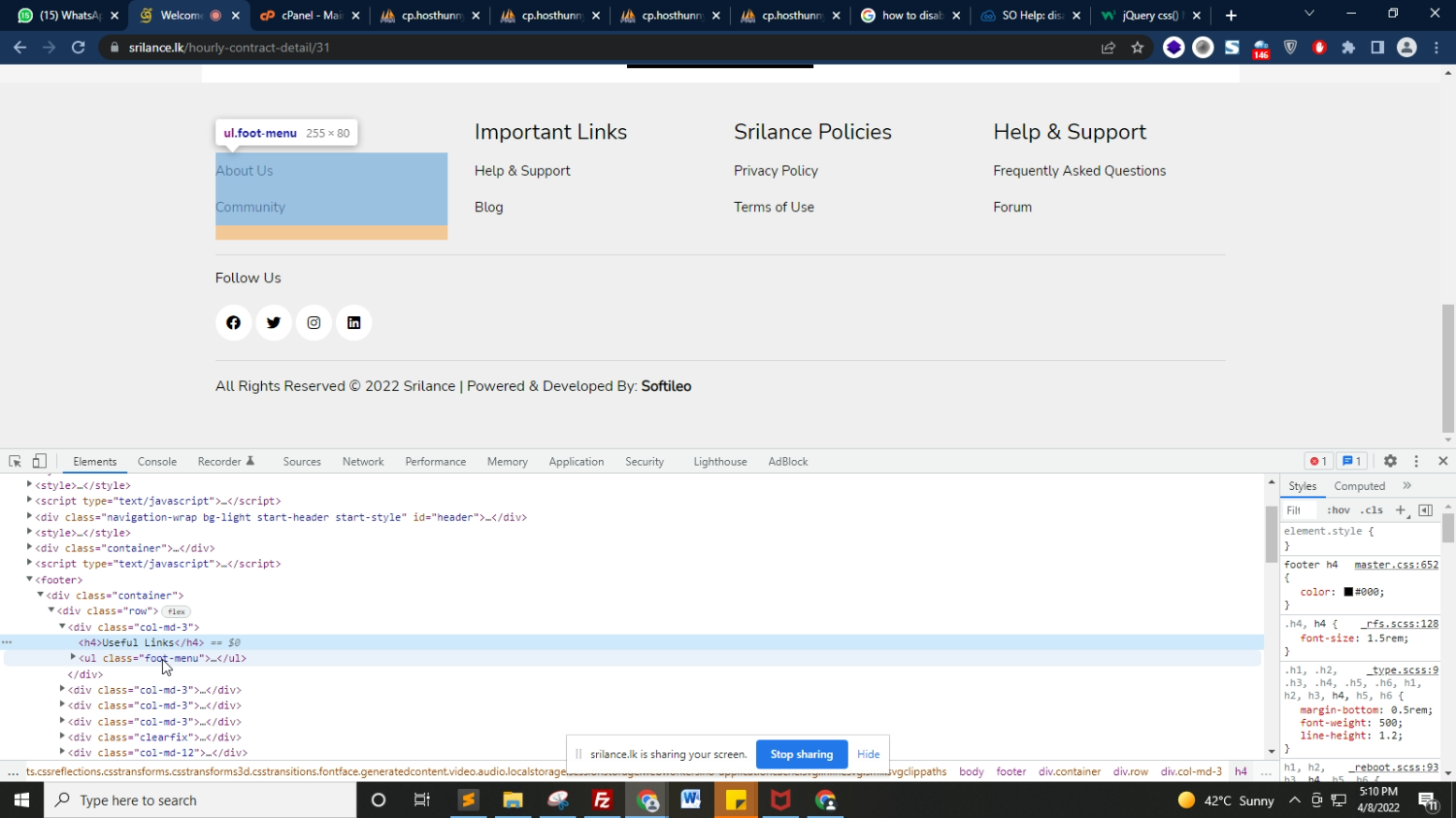Click the Styles filter input field
This screenshot has width=1456, height=818.
[x=1301, y=510]
